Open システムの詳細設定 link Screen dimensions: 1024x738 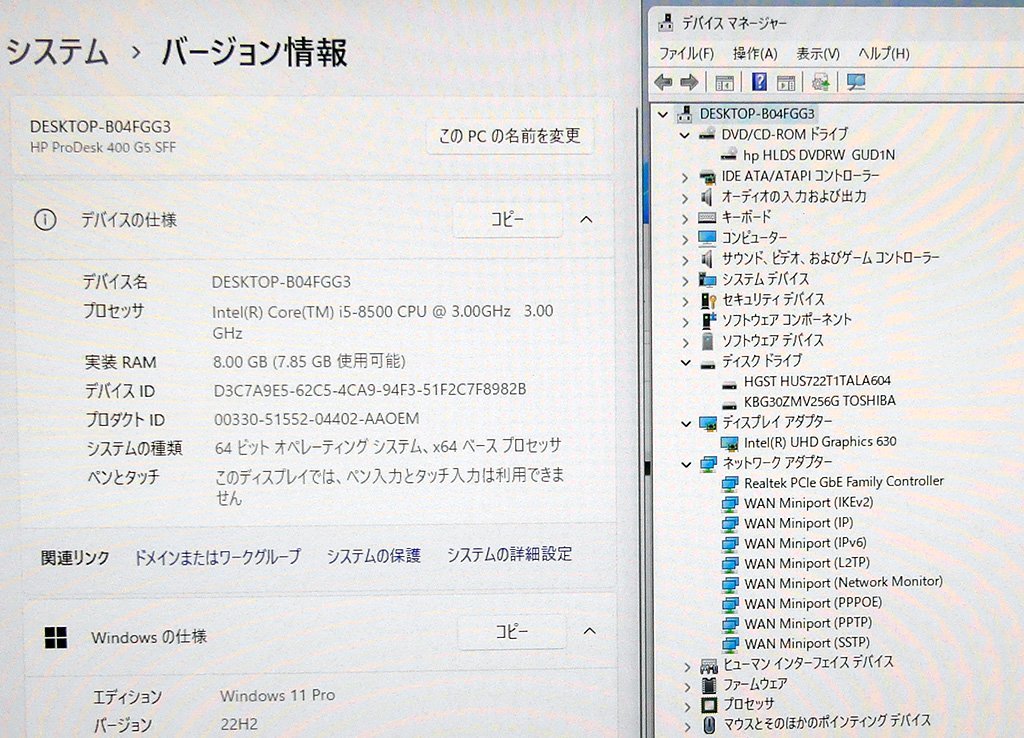[x=509, y=554]
